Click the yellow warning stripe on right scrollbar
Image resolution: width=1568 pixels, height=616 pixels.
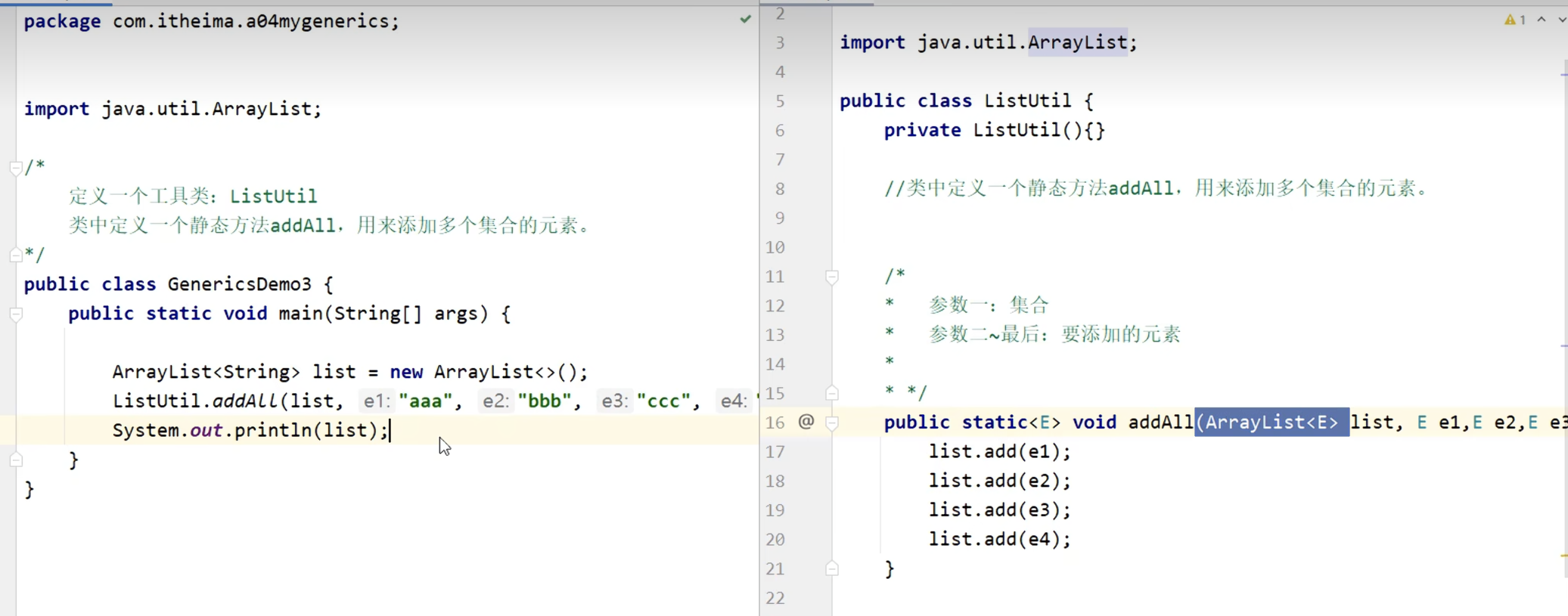click(x=1563, y=556)
